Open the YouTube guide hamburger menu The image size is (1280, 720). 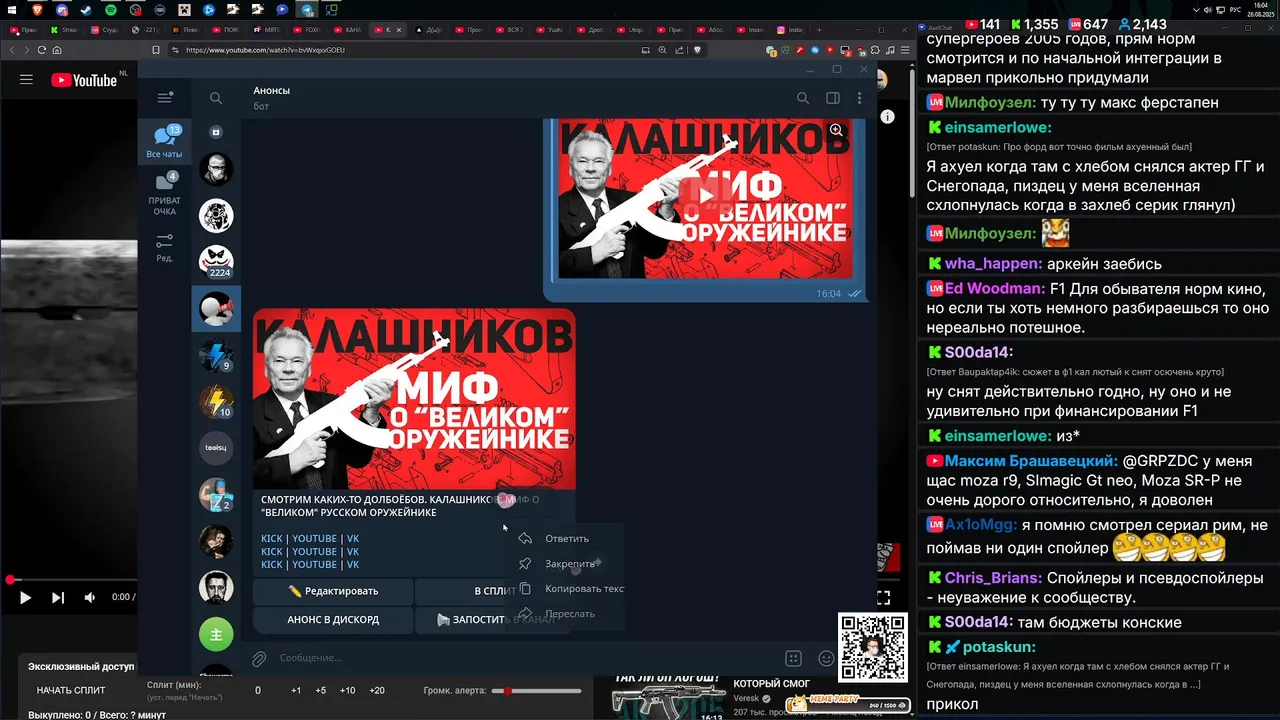26,80
